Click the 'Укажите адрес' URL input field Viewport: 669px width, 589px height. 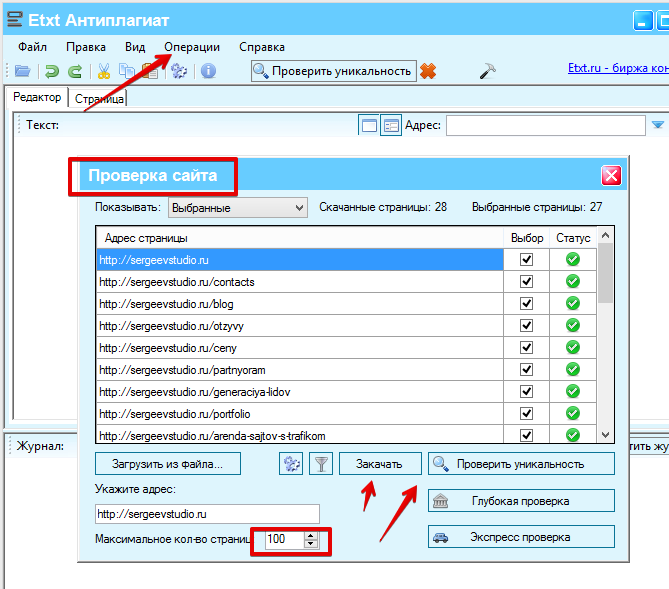tap(207, 514)
